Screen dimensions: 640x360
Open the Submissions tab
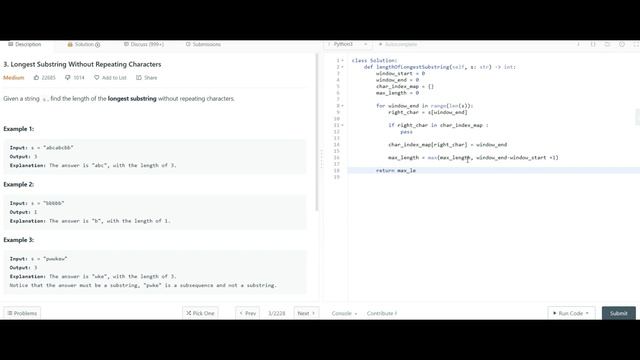tap(203, 44)
